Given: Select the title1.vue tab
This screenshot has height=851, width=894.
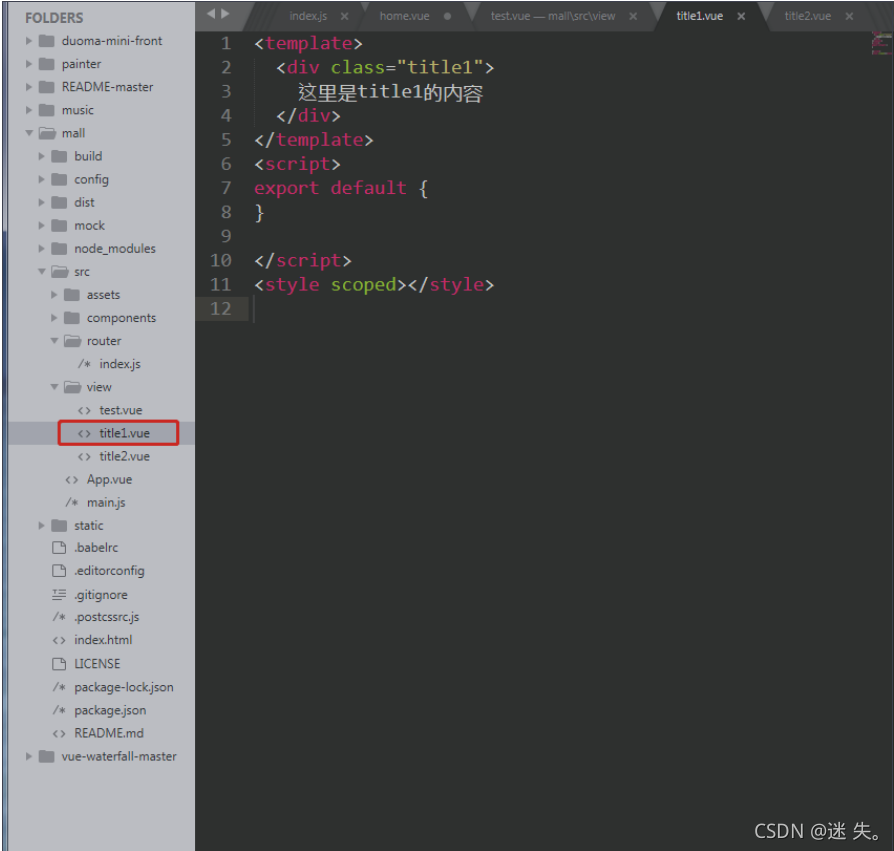Looking at the screenshot, I should click(x=700, y=16).
